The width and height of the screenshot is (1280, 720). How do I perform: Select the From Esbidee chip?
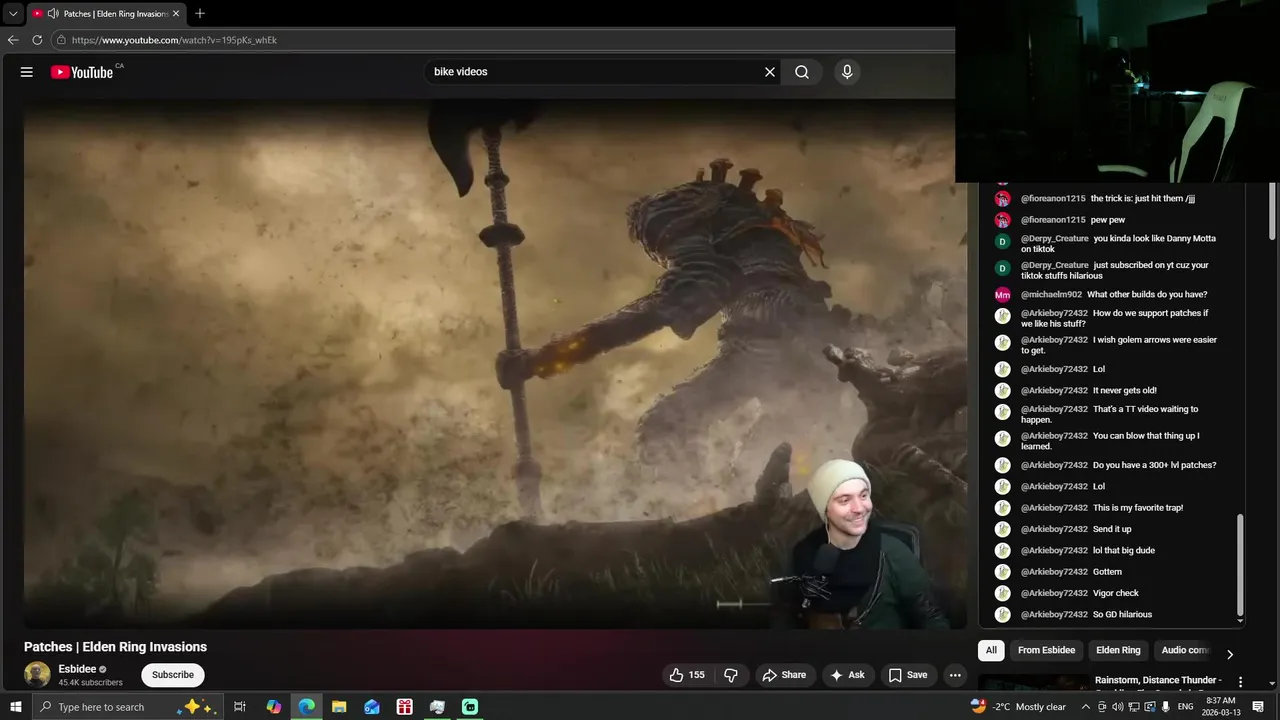pos(1046,650)
